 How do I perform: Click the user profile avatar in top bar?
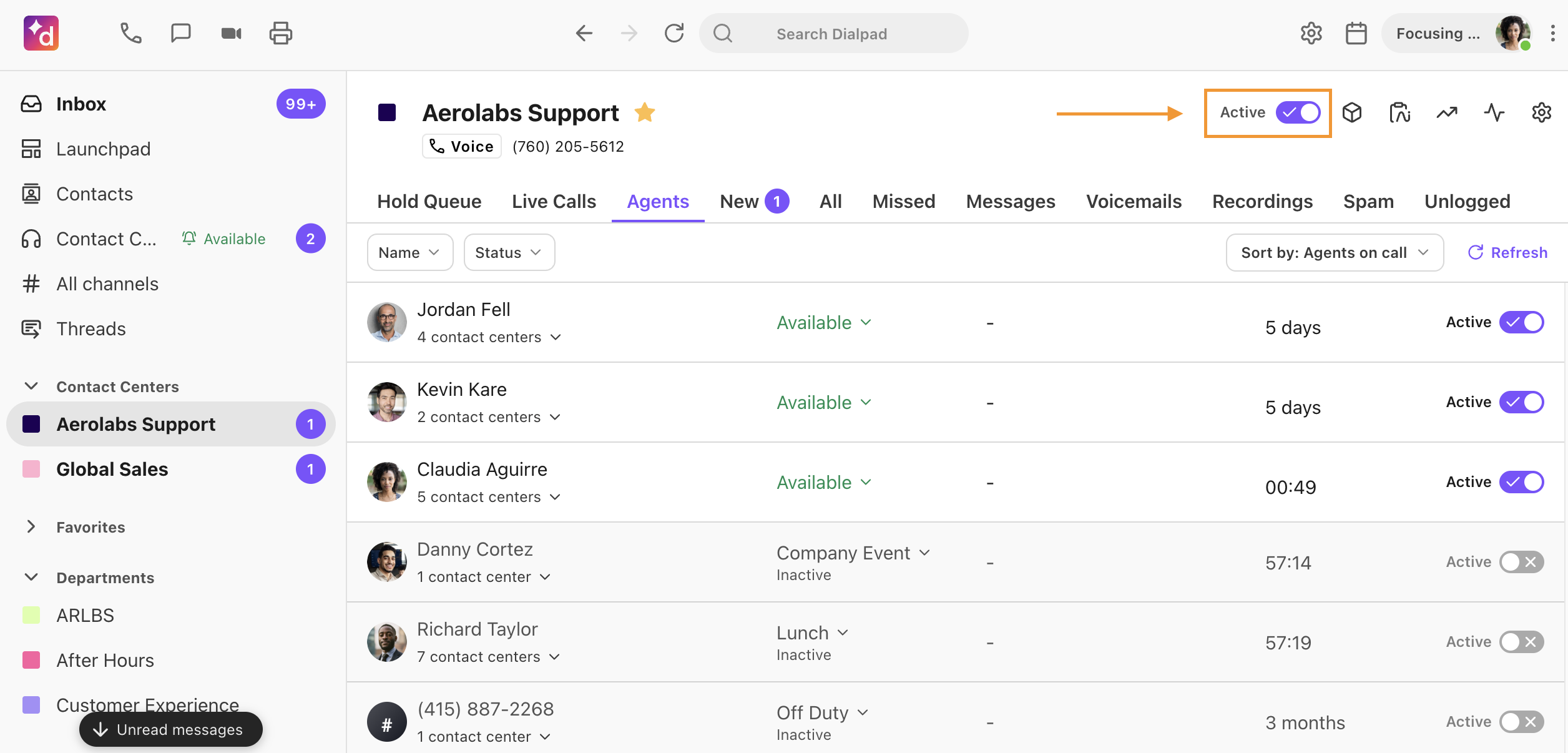coord(1513,33)
